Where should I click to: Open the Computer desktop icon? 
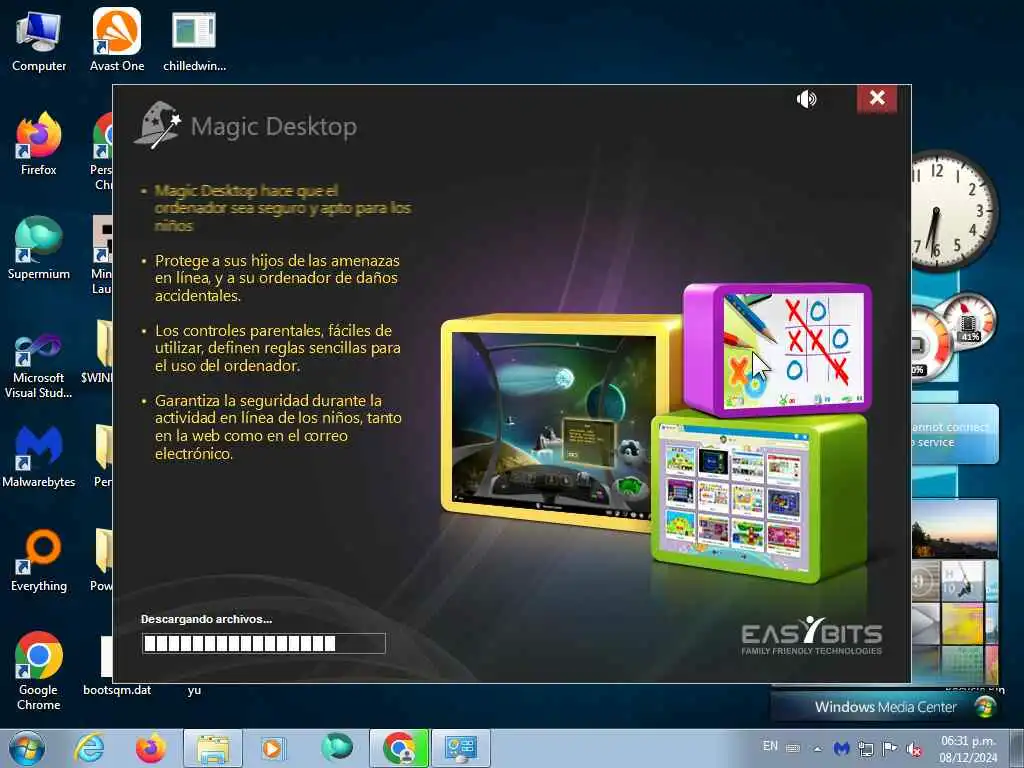click(x=39, y=41)
